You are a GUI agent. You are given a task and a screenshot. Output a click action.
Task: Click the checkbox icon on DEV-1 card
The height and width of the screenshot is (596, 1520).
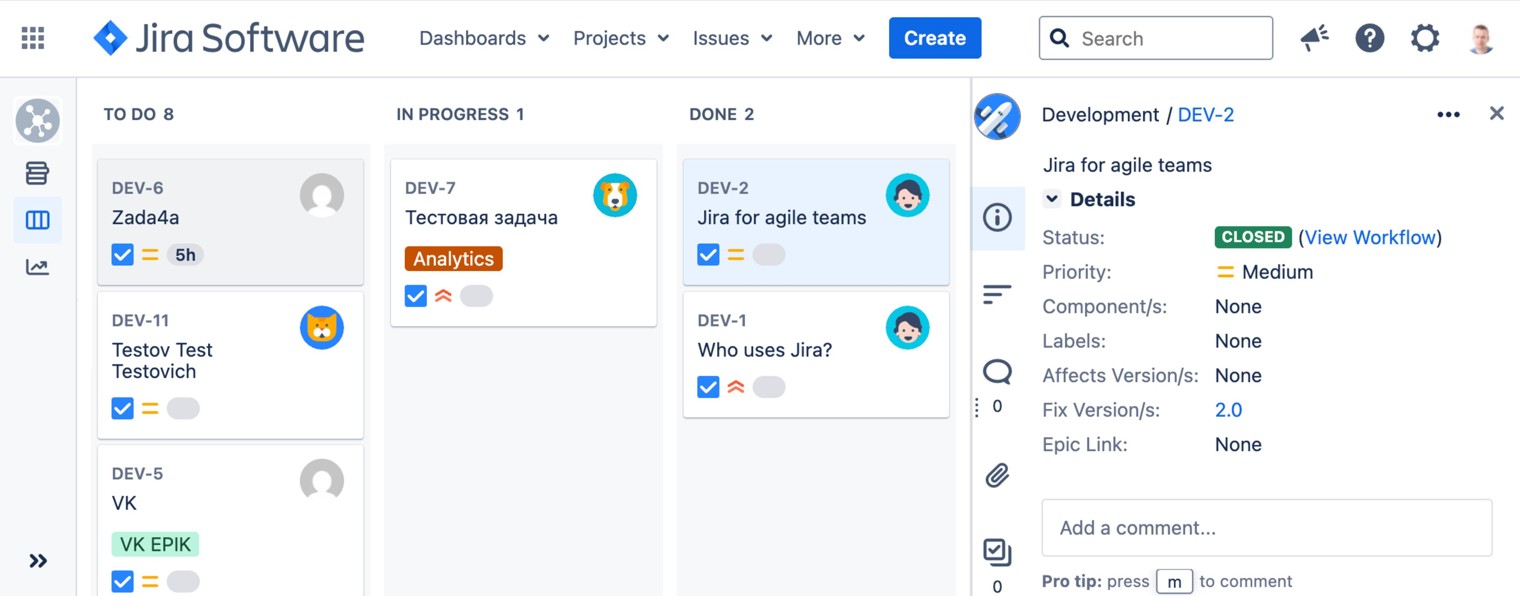[x=708, y=387]
